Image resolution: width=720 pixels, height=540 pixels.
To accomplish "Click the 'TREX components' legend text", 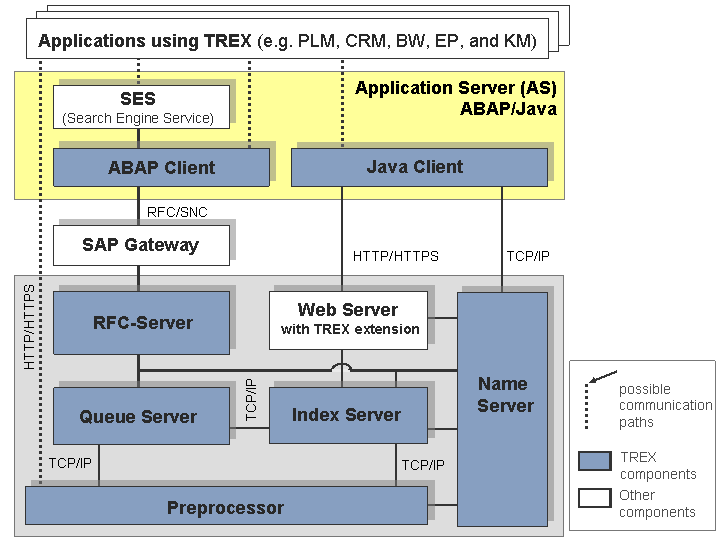I will tap(658, 466).
